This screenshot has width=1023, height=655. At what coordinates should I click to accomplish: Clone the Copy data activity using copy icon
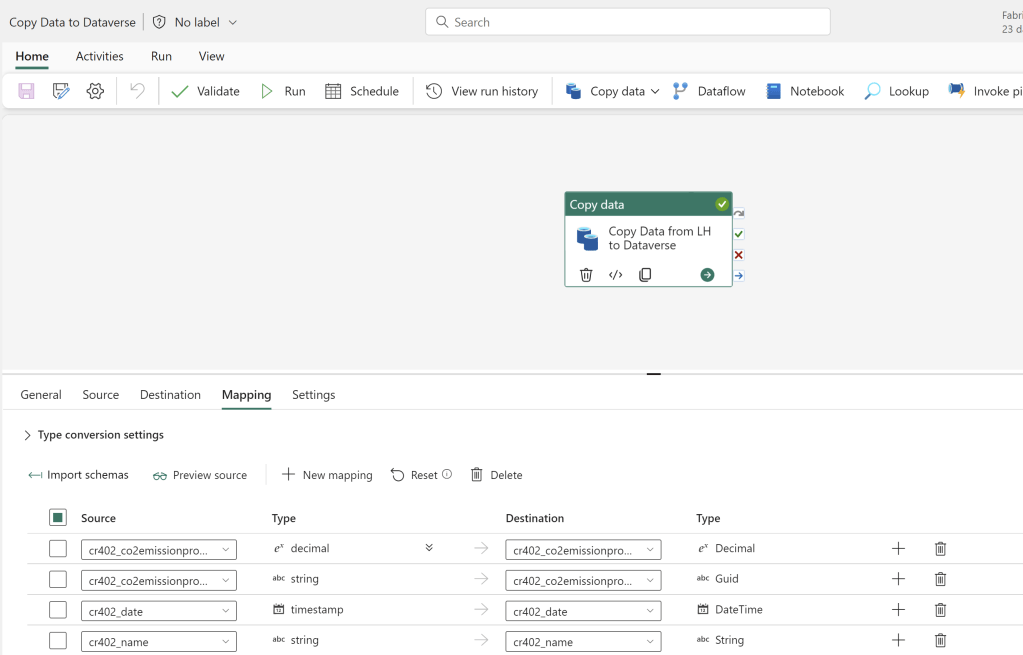pos(645,275)
